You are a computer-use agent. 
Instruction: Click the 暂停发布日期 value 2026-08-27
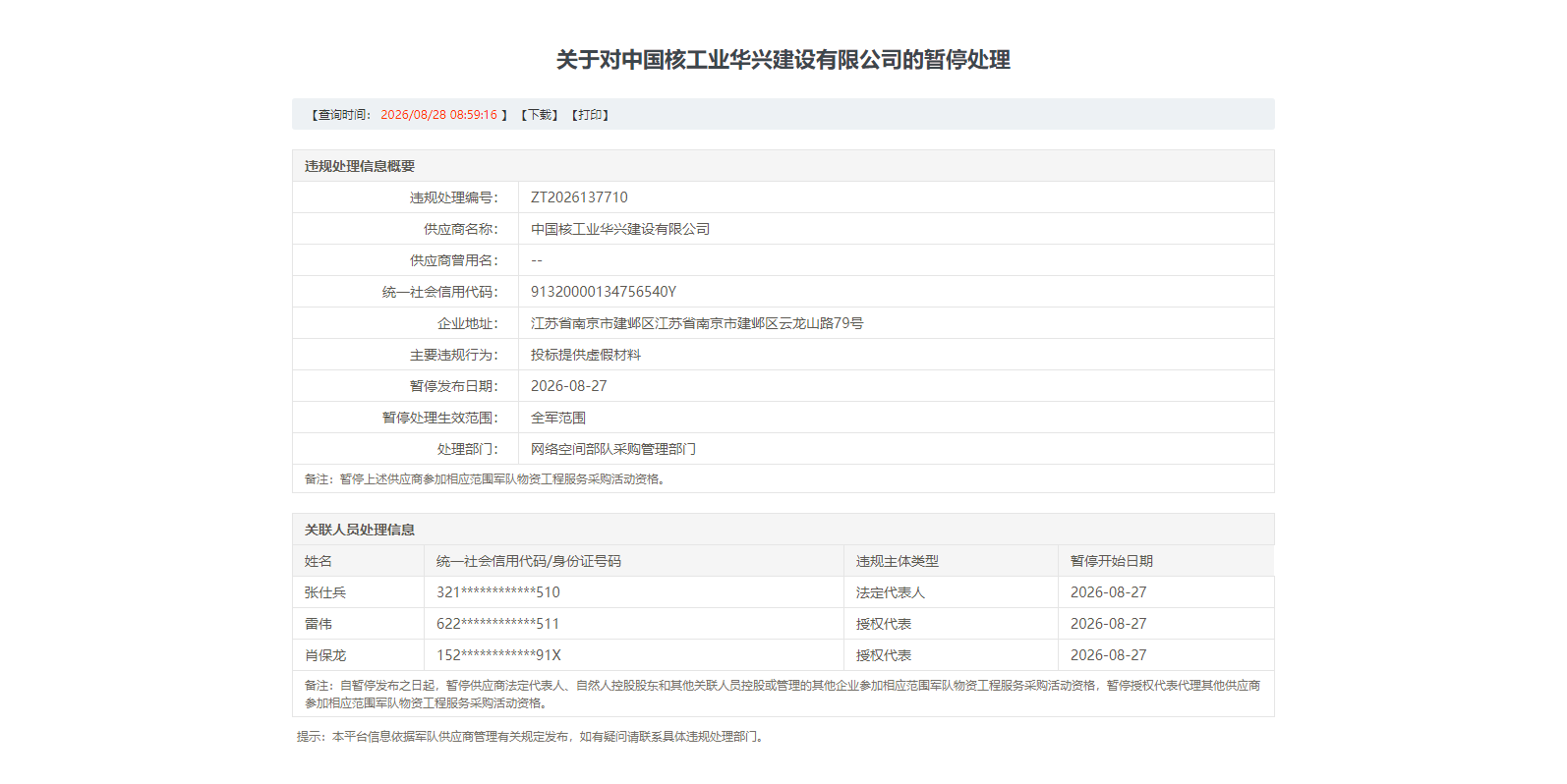569,386
